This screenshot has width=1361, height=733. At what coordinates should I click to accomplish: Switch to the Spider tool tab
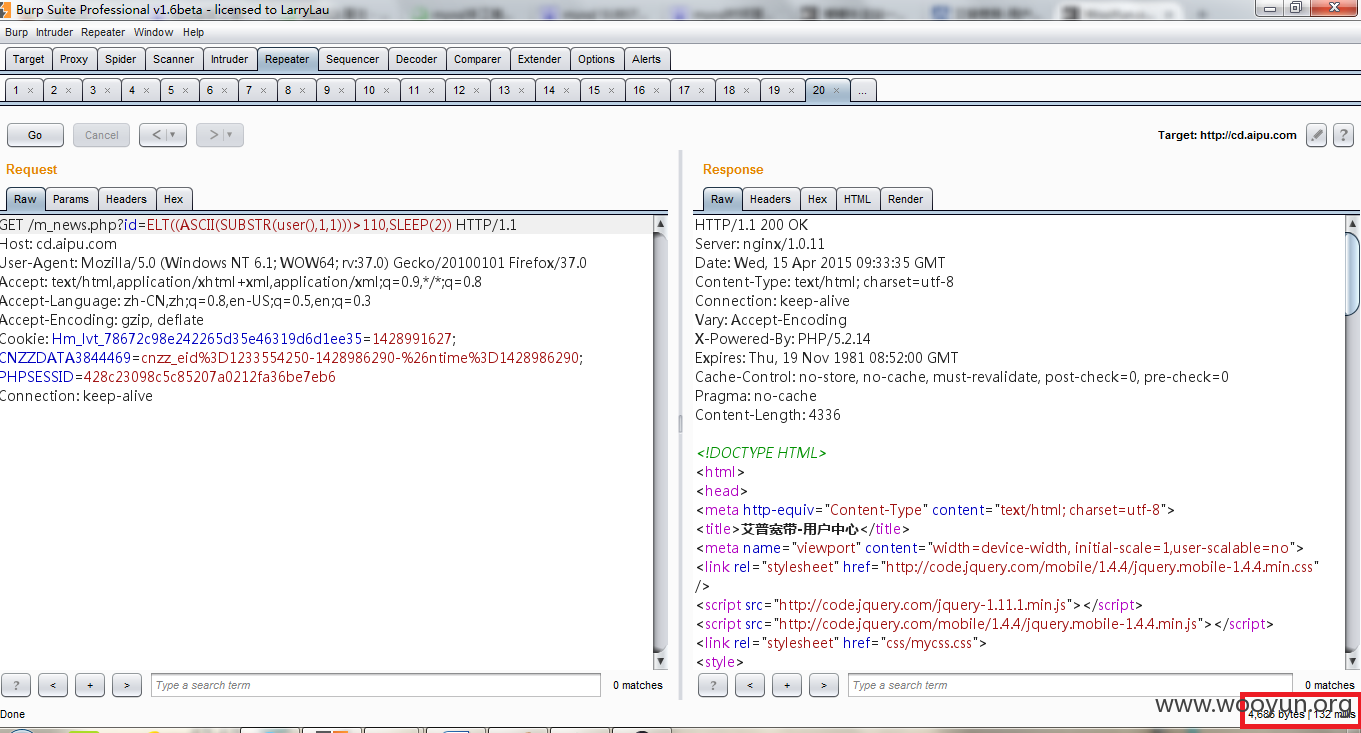tap(120, 59)
